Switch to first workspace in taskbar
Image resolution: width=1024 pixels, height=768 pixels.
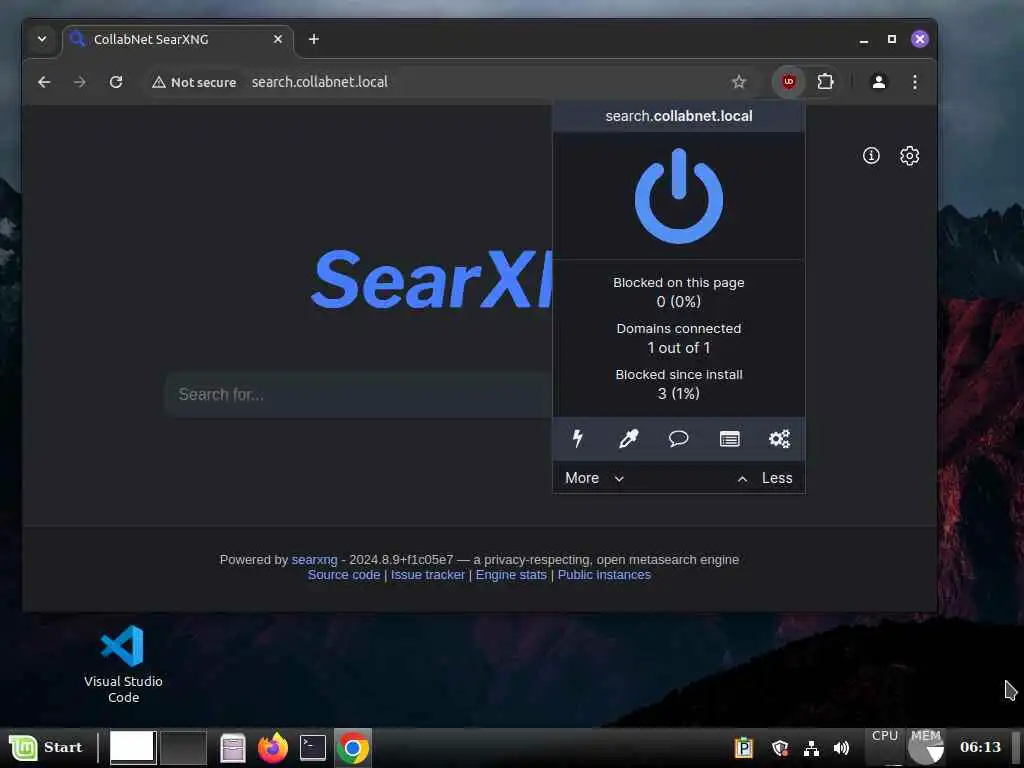133,747
